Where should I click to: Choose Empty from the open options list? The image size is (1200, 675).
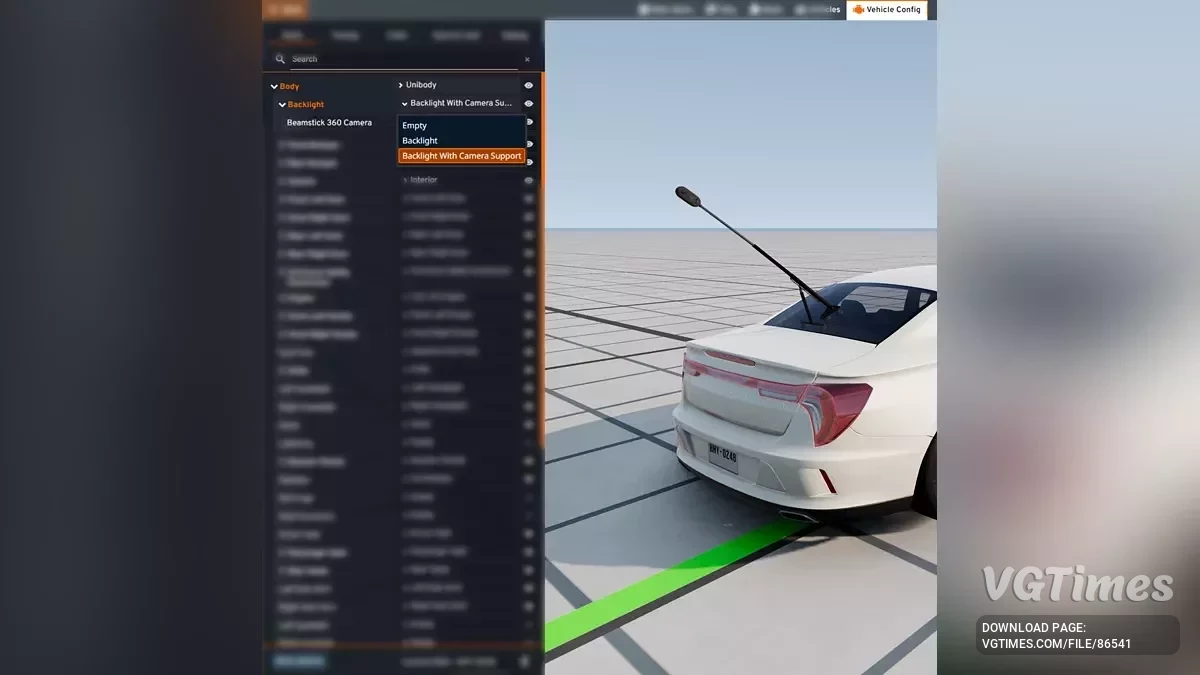[412, 125]
